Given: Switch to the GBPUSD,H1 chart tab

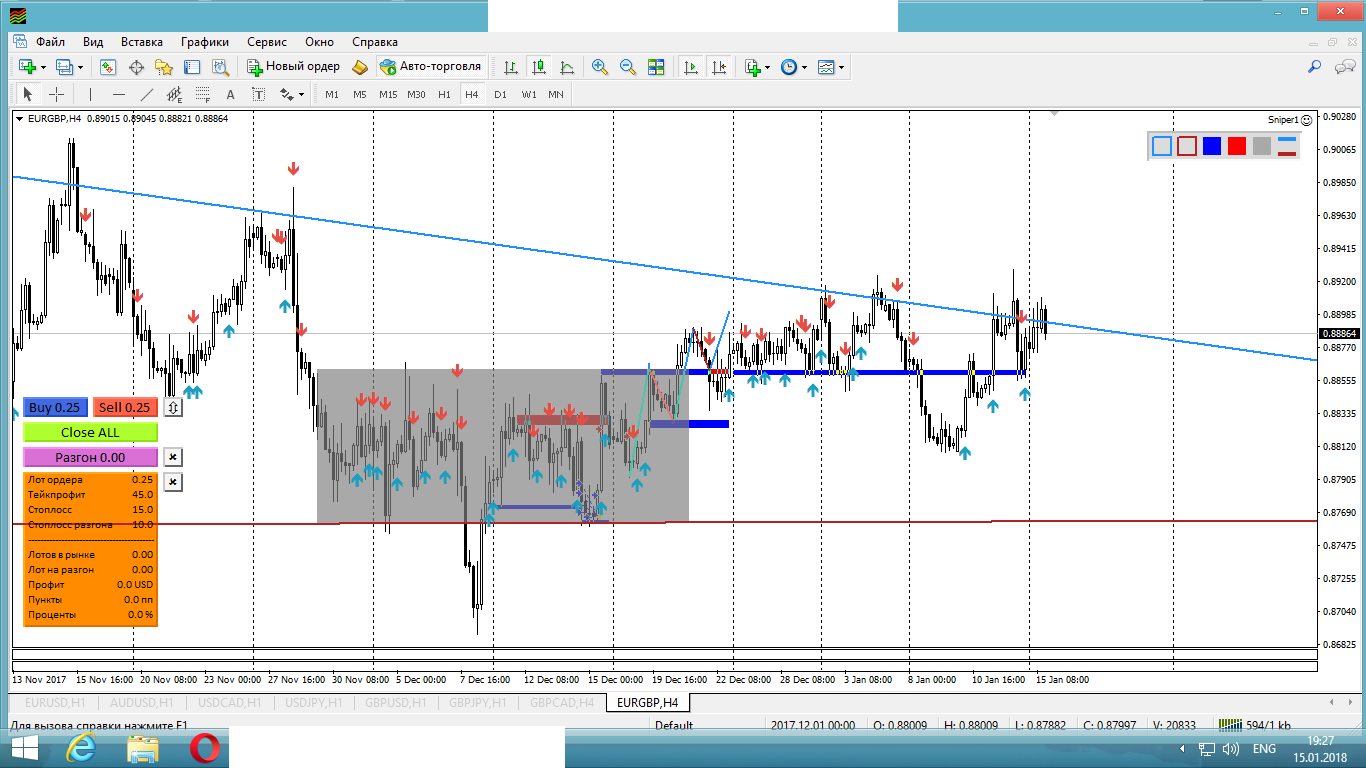Looking at the screenshot, I should pyautogui.click(x=396, y=703).
